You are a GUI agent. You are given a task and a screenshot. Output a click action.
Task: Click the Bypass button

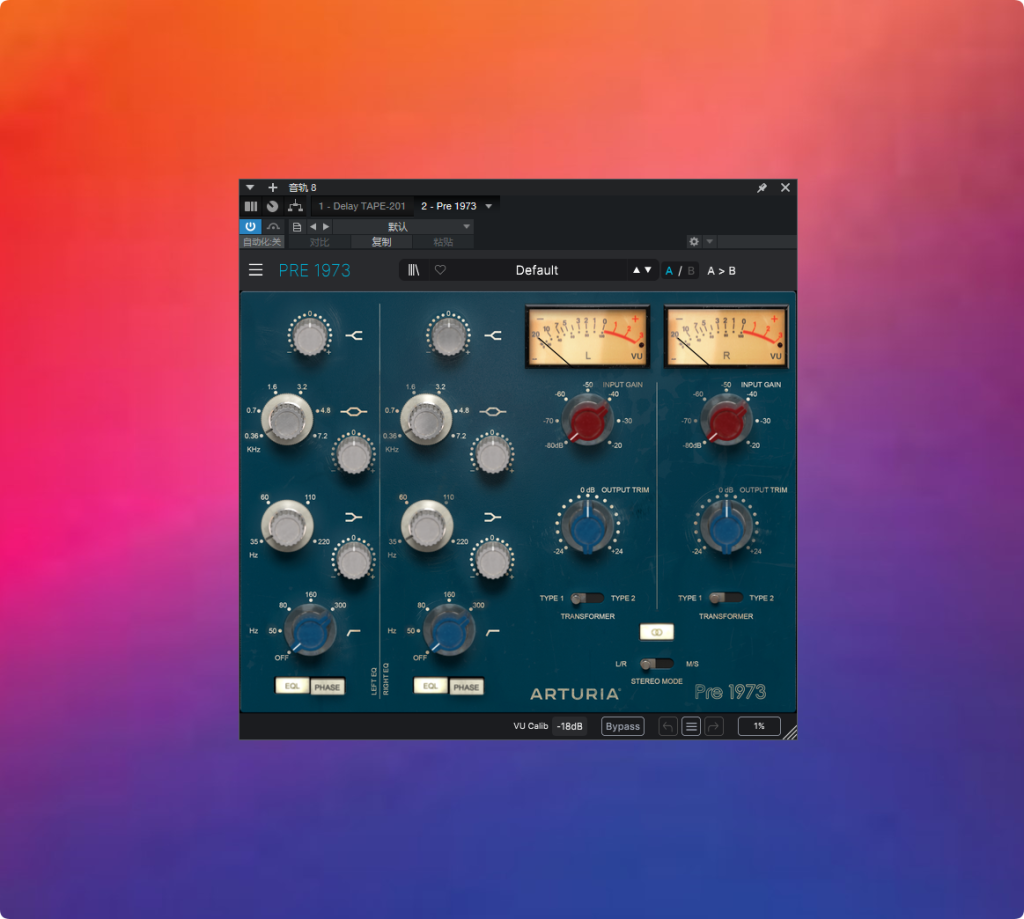click(x=622, y=726)
